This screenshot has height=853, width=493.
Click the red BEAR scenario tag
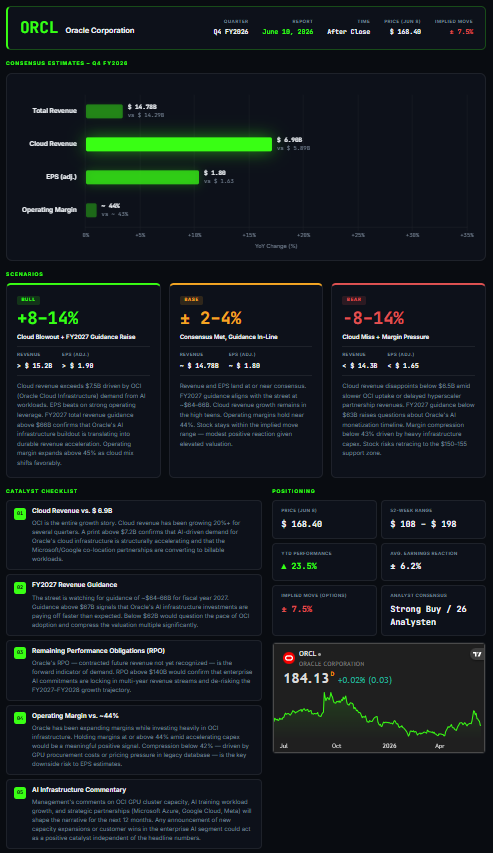tap(353, 300)
